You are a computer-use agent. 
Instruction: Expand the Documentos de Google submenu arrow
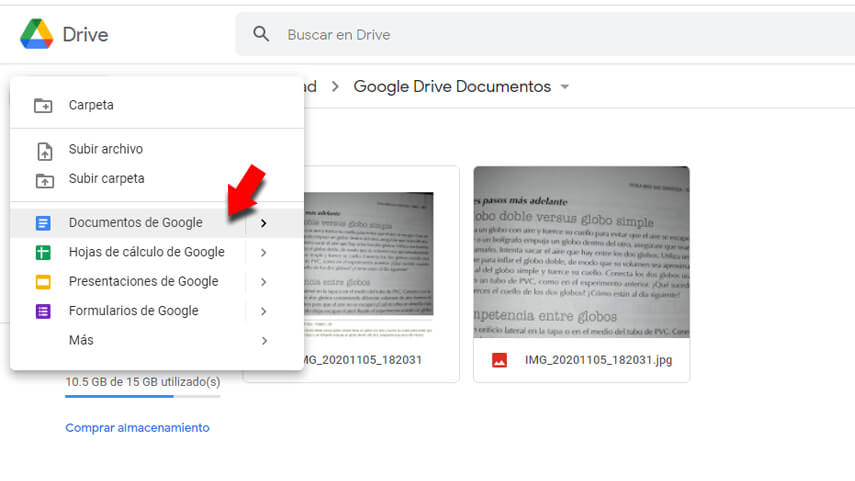(263, 223)
